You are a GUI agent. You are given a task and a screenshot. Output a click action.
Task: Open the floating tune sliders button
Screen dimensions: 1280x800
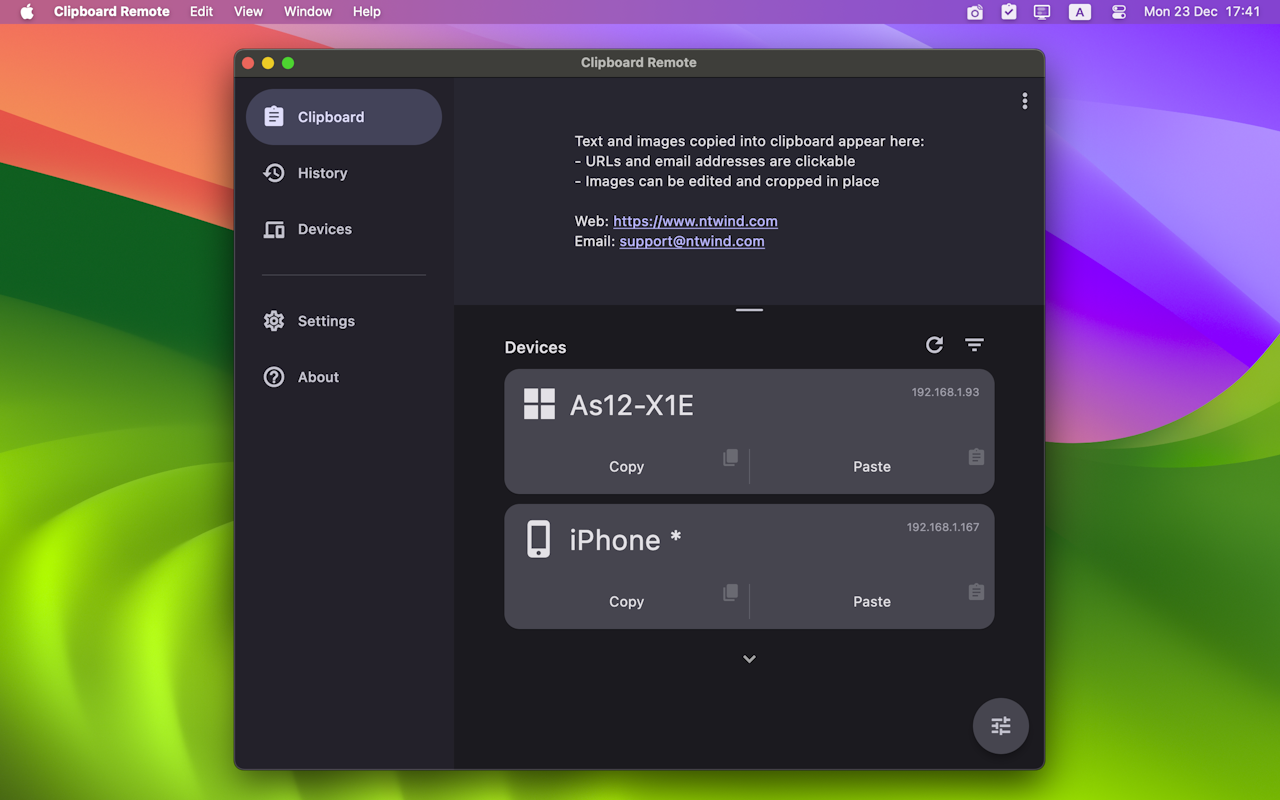pos(1000,726)
